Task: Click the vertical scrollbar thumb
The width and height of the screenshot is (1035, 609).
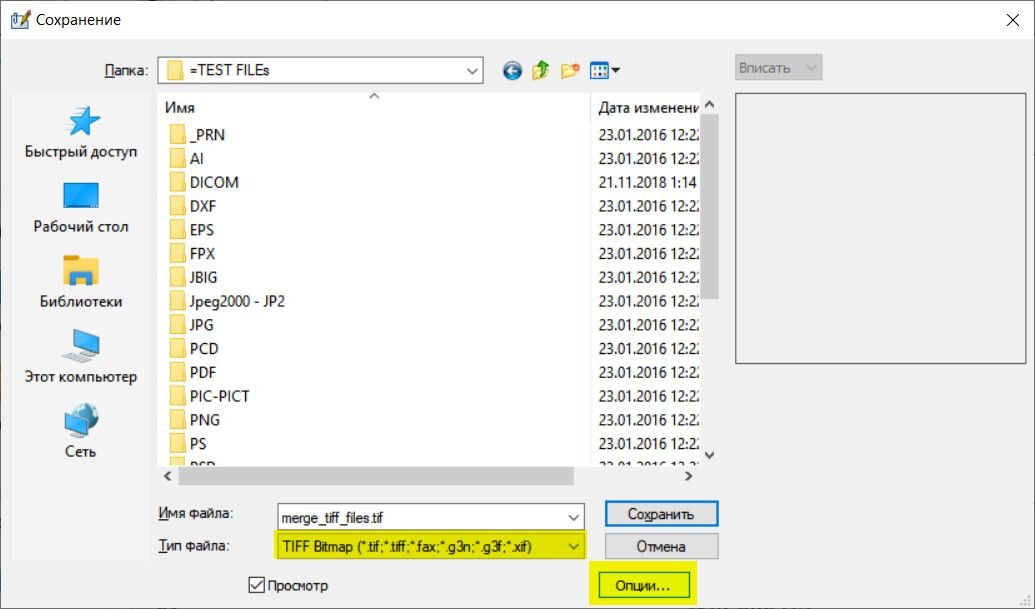Action: [710, 207]
